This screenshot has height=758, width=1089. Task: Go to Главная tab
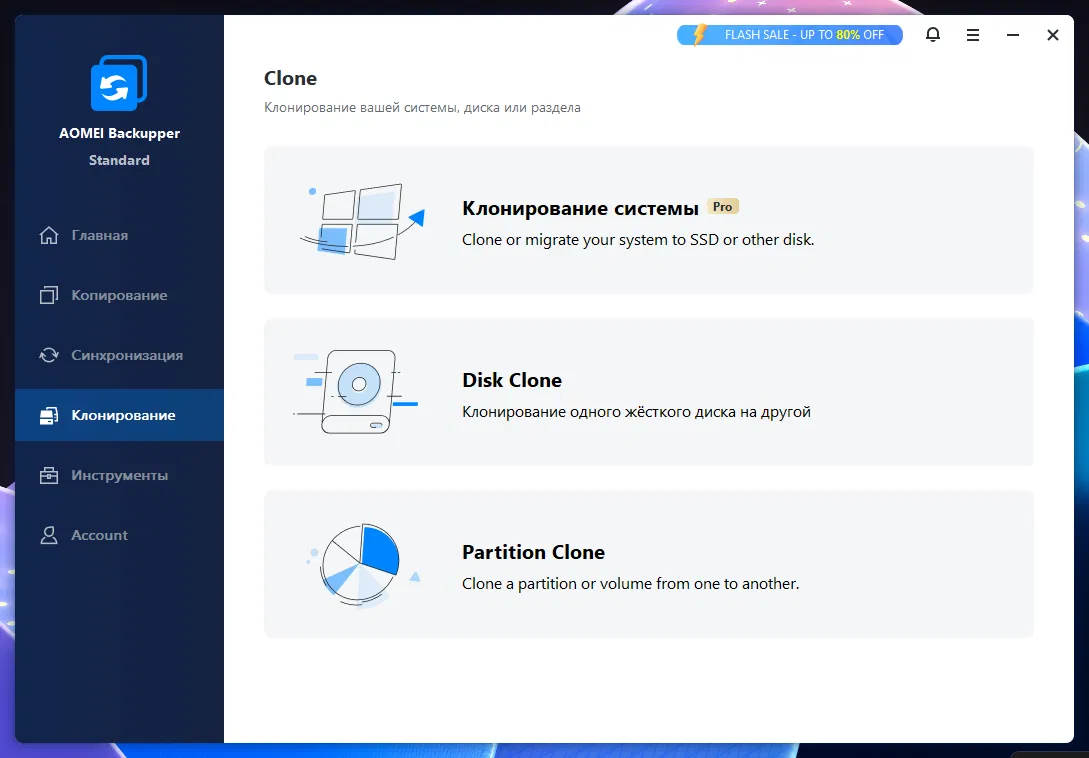click(119, 235)
